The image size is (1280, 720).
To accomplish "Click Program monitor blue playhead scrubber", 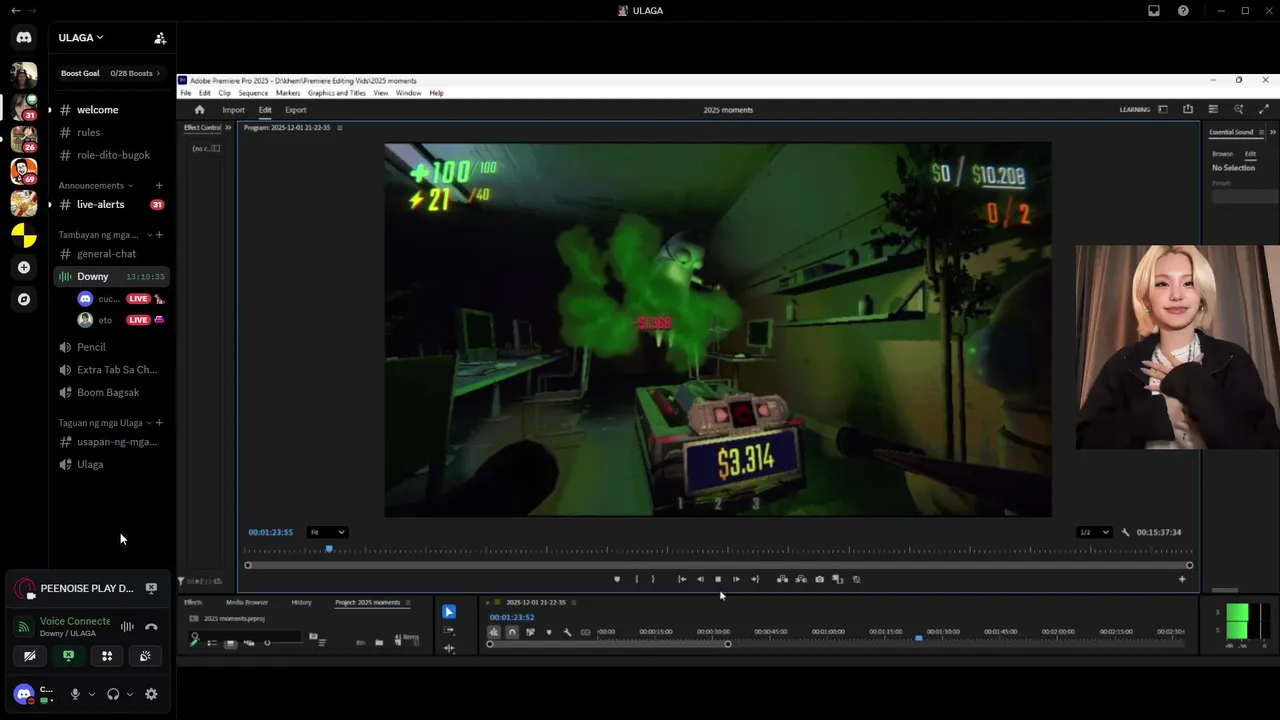I will coord(329,548).
